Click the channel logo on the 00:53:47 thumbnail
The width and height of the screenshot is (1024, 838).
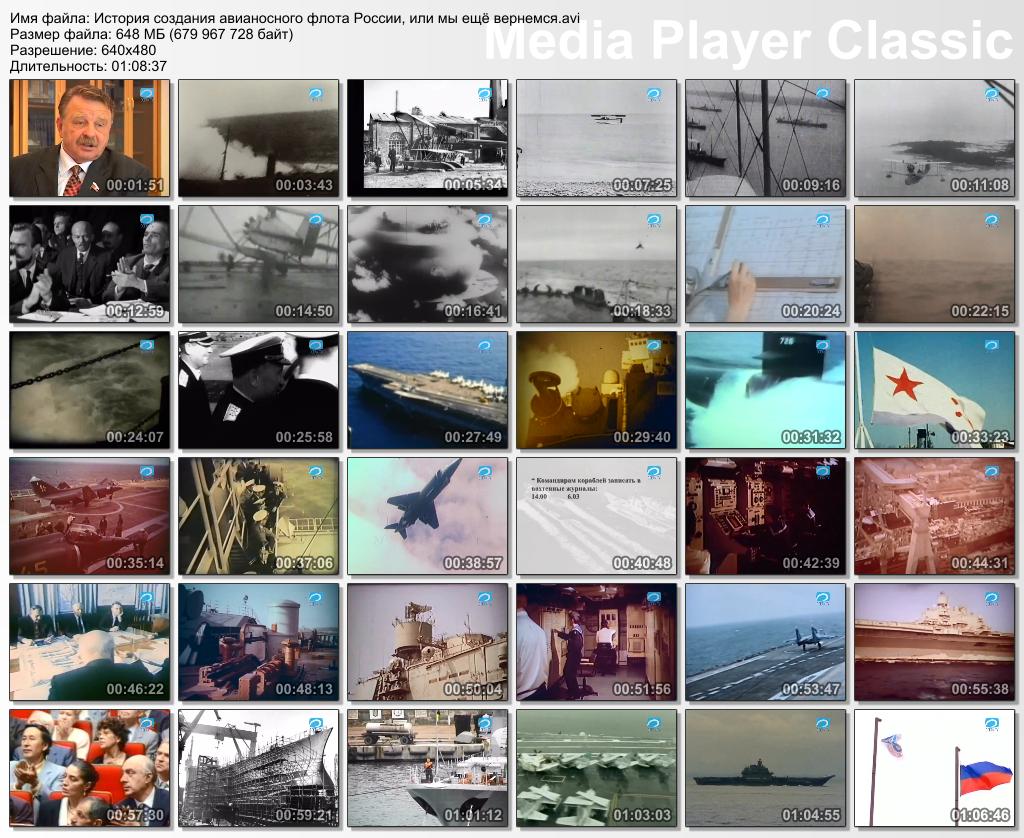point(823,598)
